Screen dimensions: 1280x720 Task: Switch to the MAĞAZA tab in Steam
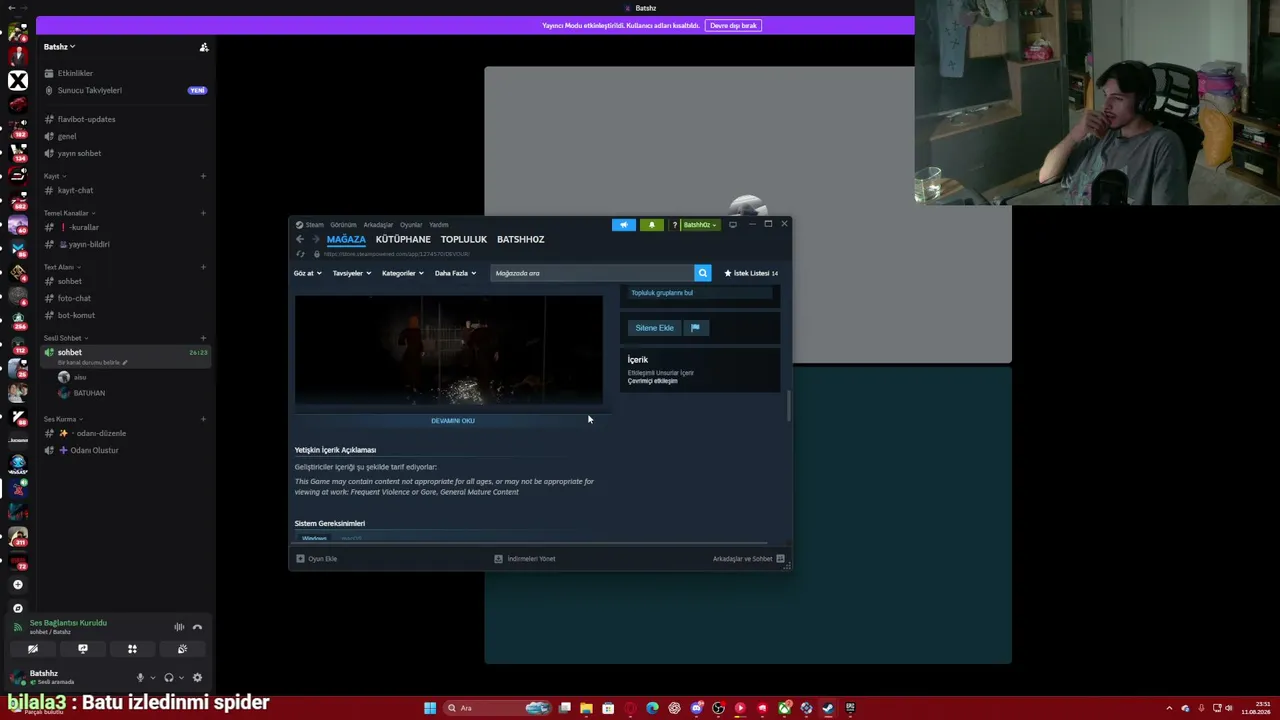[346, 239]
